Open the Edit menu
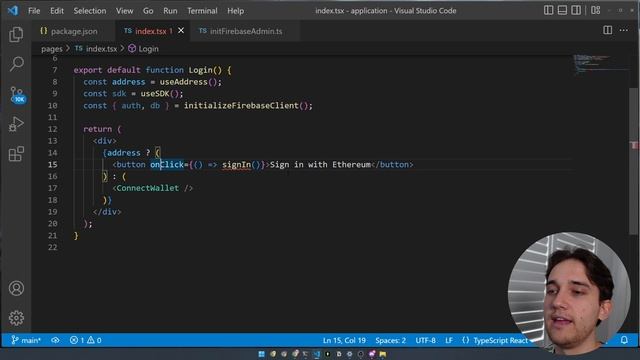 (x=57, y=11)
